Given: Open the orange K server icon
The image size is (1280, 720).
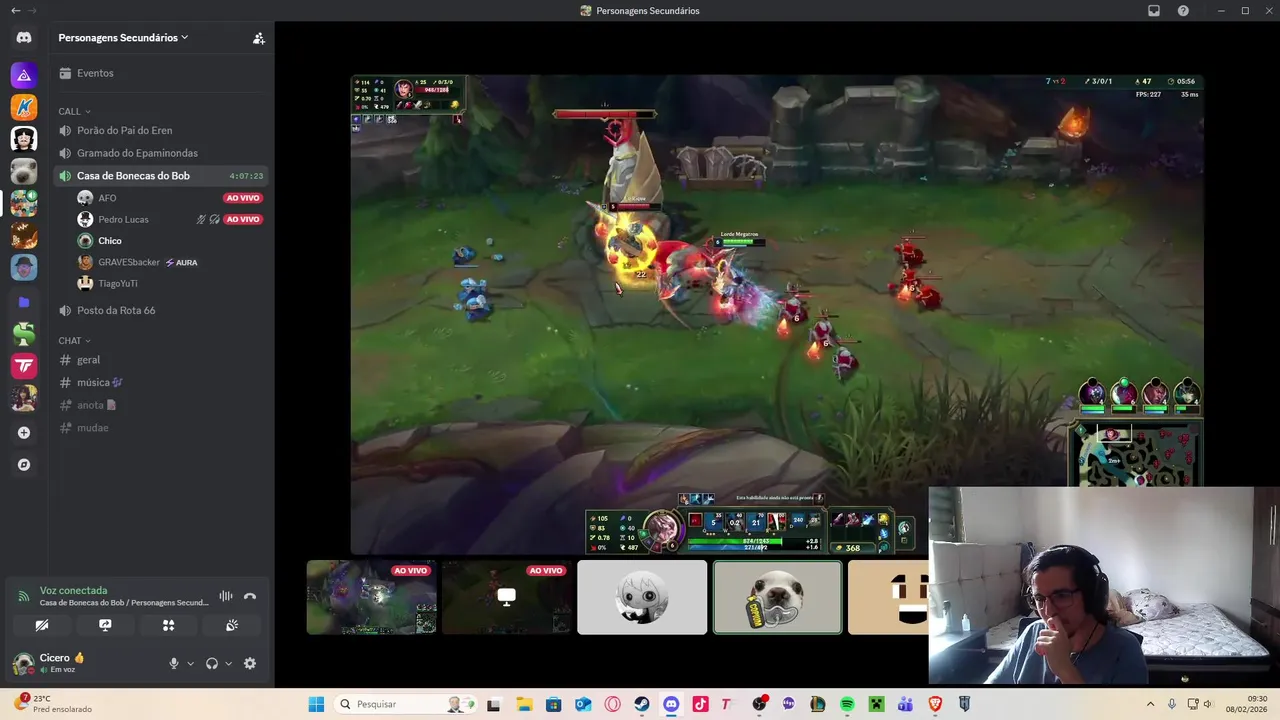Looking at the screenshot, I should point(24,107).
